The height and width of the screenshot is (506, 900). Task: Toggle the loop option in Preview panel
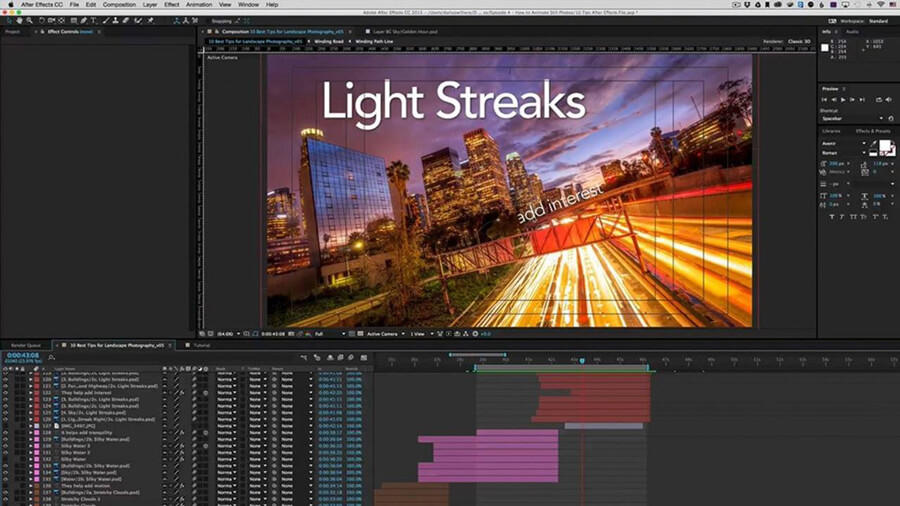[x=879, y=100]
